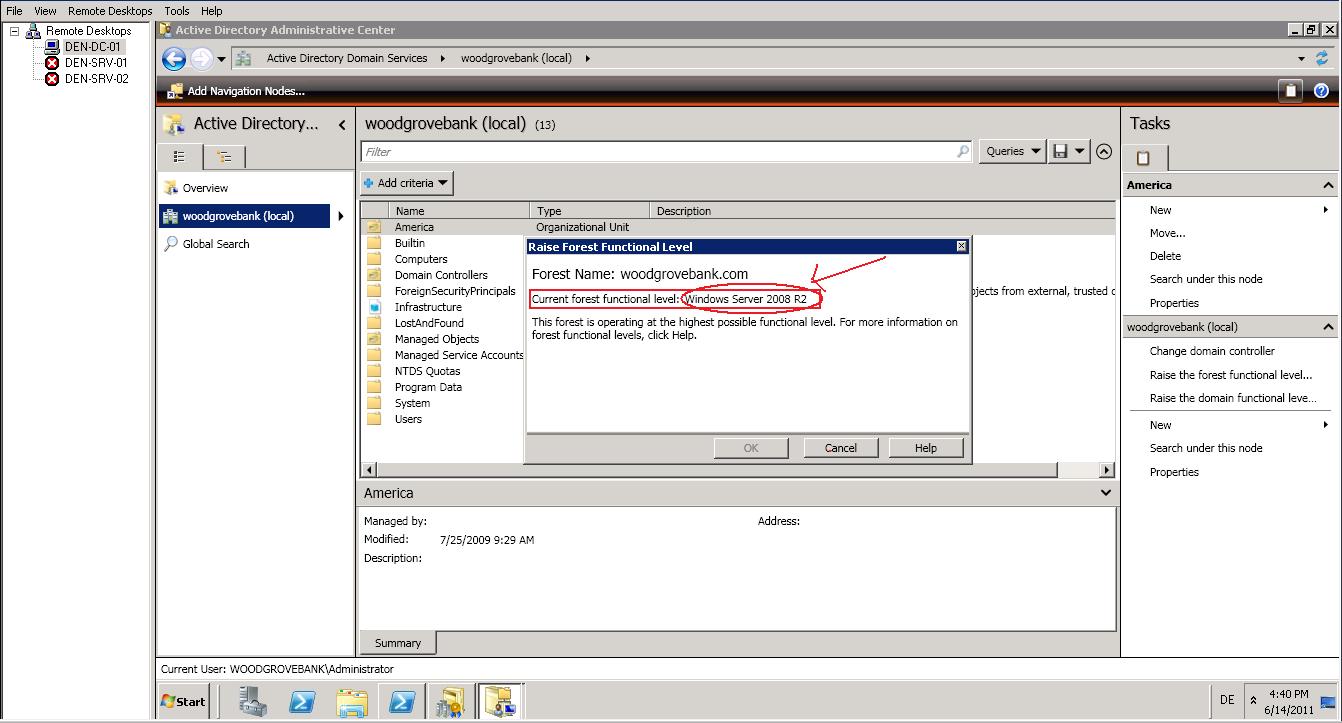1342x723 pixels.
Task: Click the Domain Controllers folder icon
Action: click(374, 275)
